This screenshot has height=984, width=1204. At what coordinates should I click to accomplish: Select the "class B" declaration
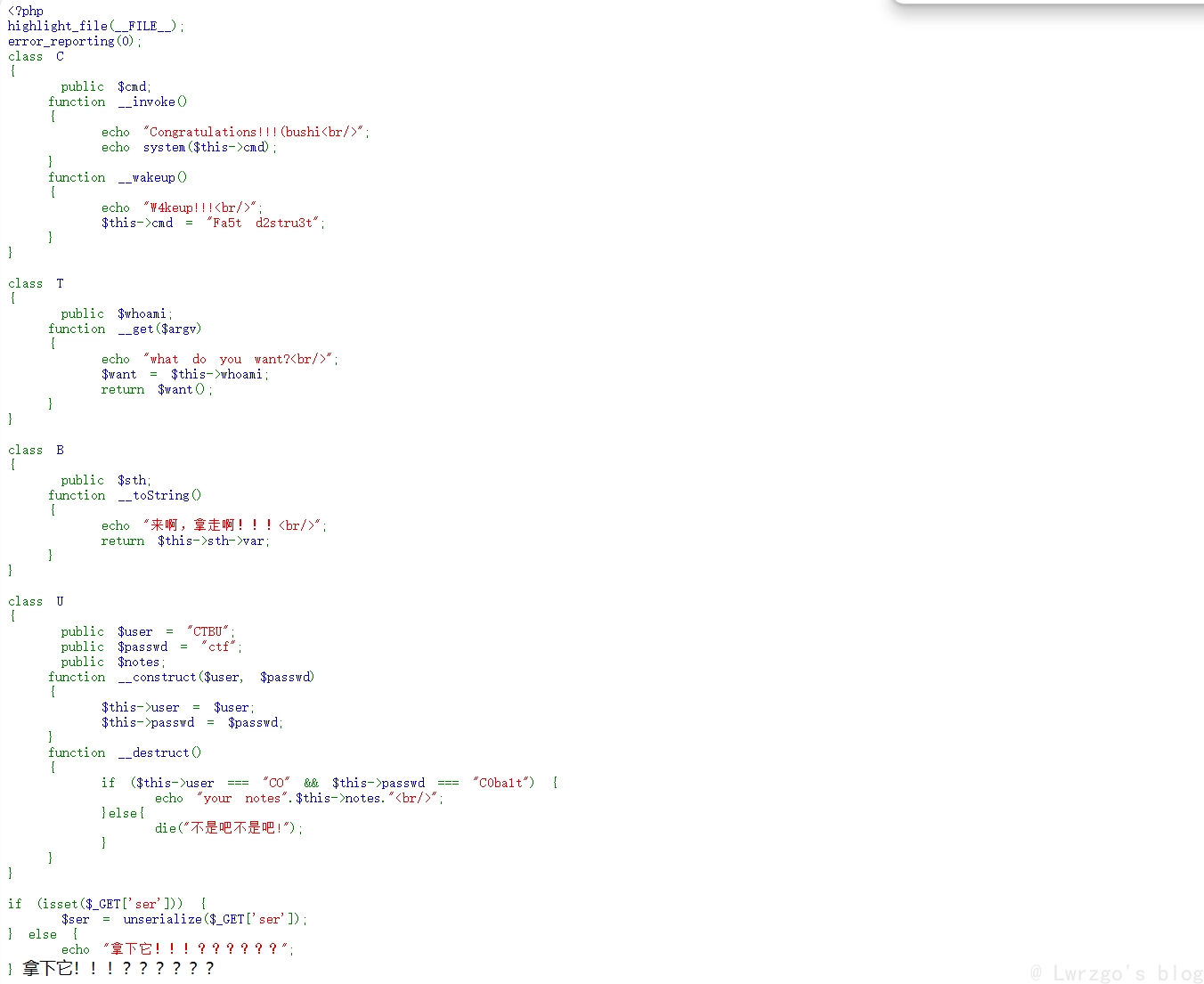(36, 450)
